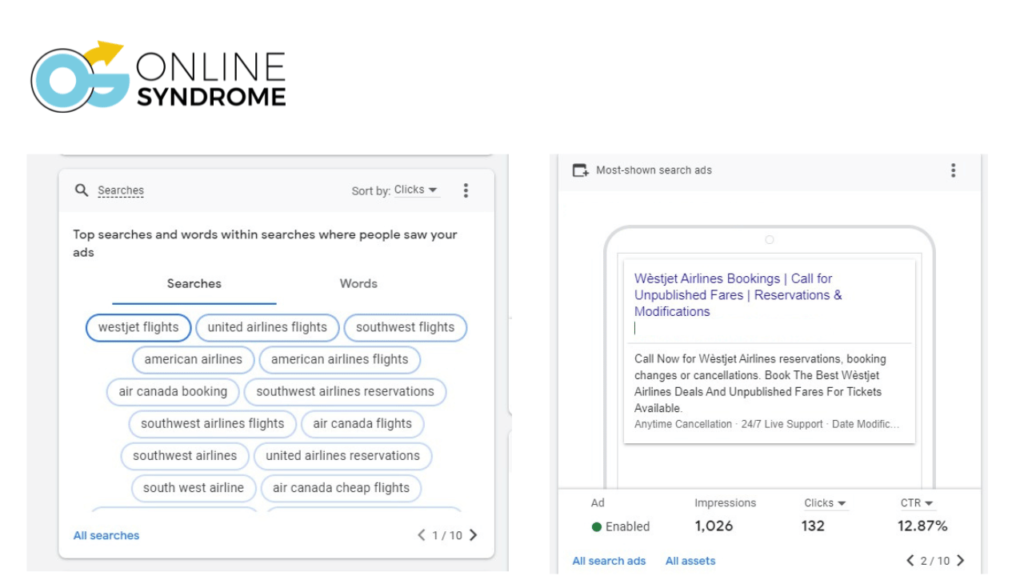Go to previous most-shown search ad
This screenshot has height=576, width=1024.
pyautogui.click(x=910, y=560)
